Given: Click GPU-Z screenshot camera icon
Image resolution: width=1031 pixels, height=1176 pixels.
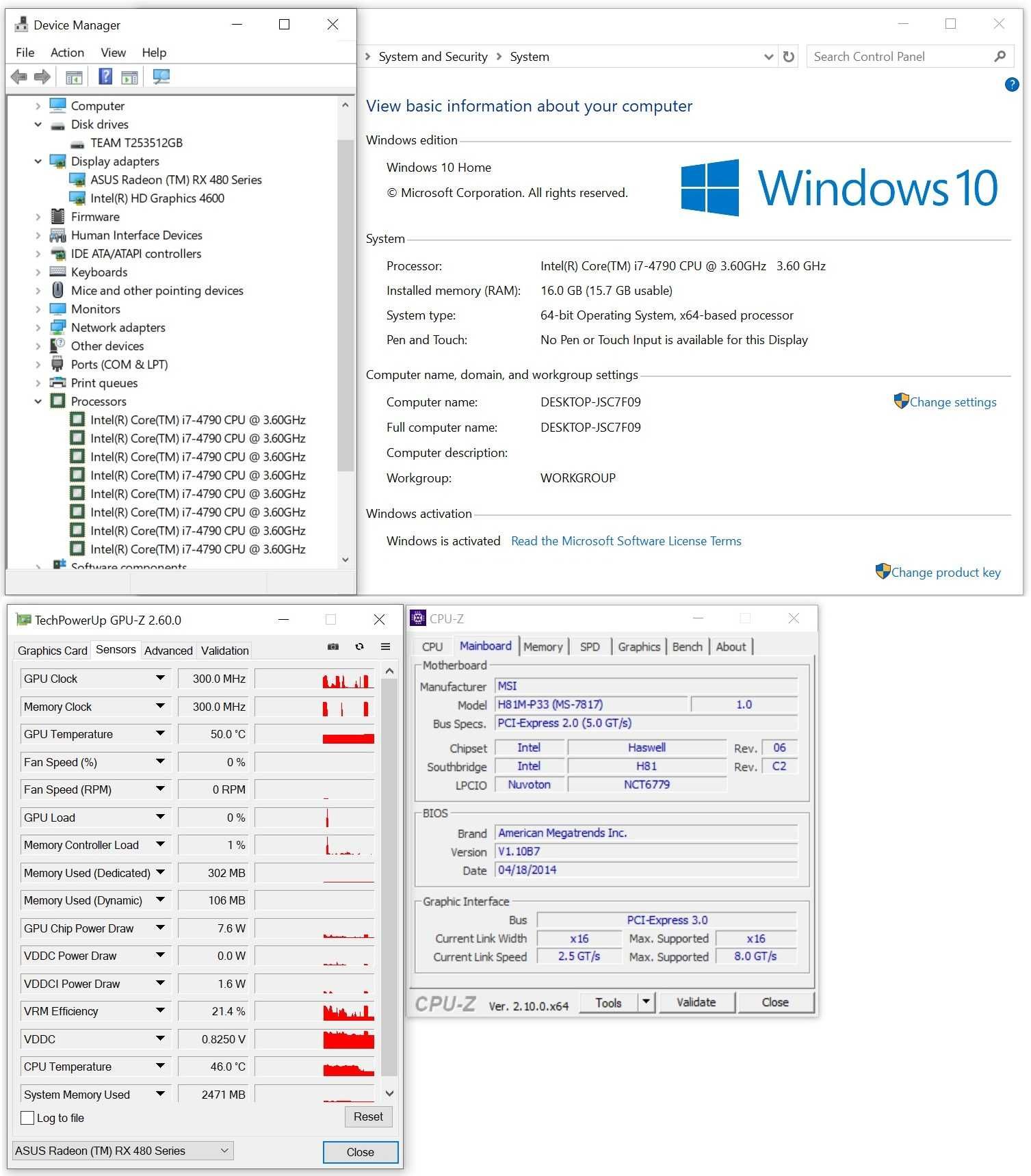Looking at the screenshot, I should click(333, 646).
